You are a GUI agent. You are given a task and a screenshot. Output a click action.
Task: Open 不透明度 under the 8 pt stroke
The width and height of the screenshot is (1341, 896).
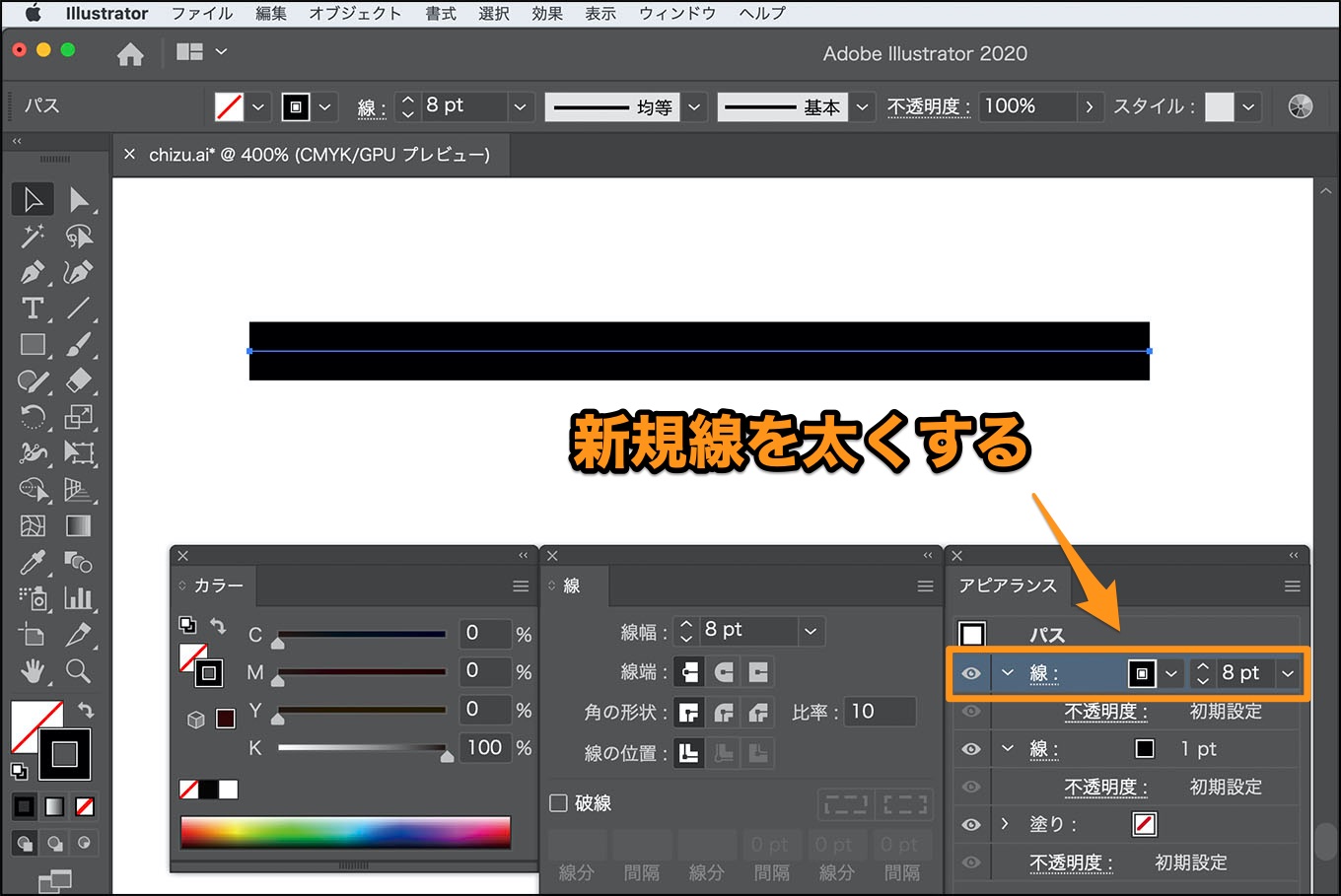1105,712
